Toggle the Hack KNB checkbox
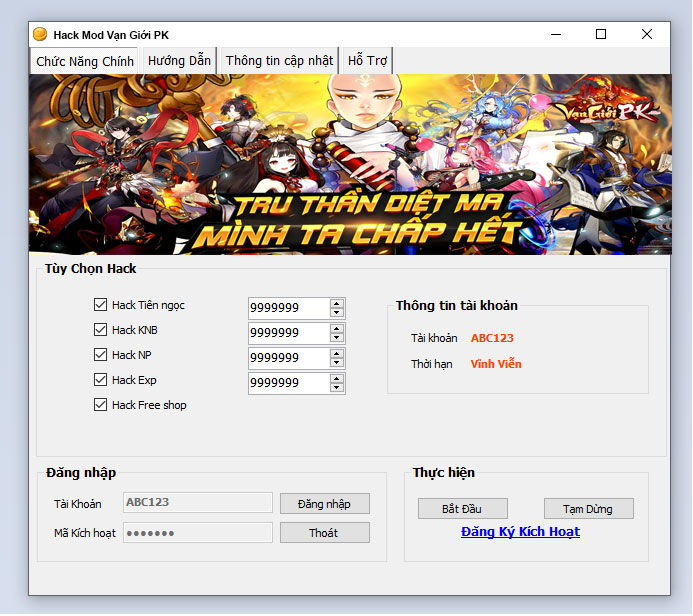This screenshot has height=616, width=693. (x=100, y=330)
